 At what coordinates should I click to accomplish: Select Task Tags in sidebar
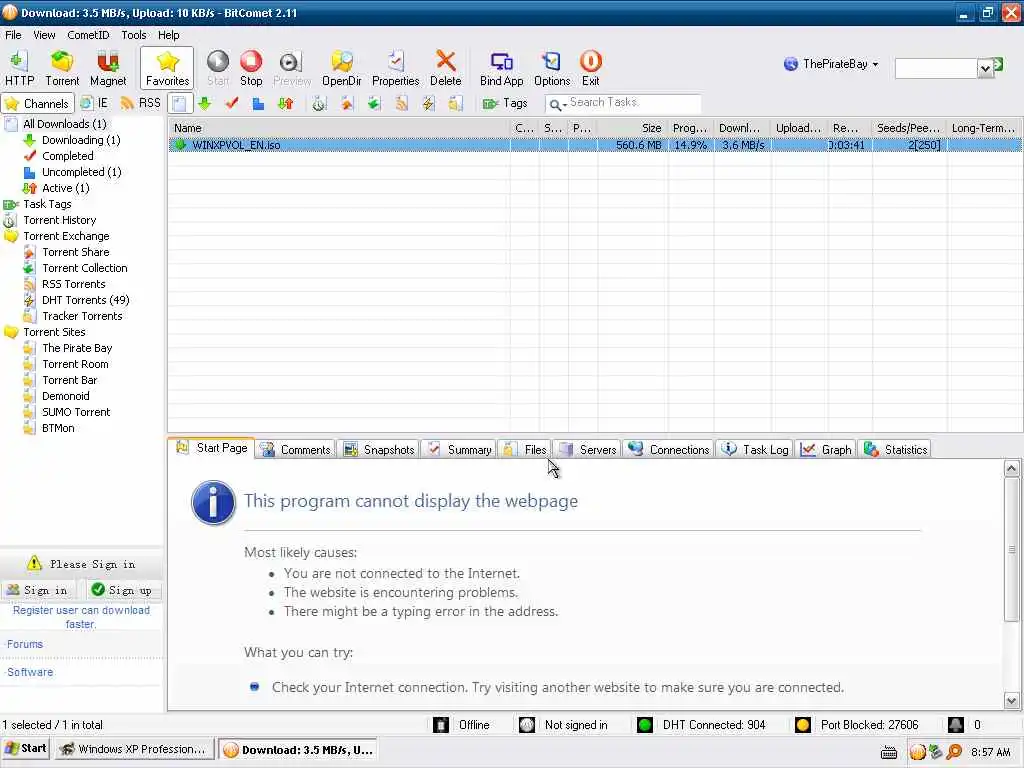coord(47,204)
